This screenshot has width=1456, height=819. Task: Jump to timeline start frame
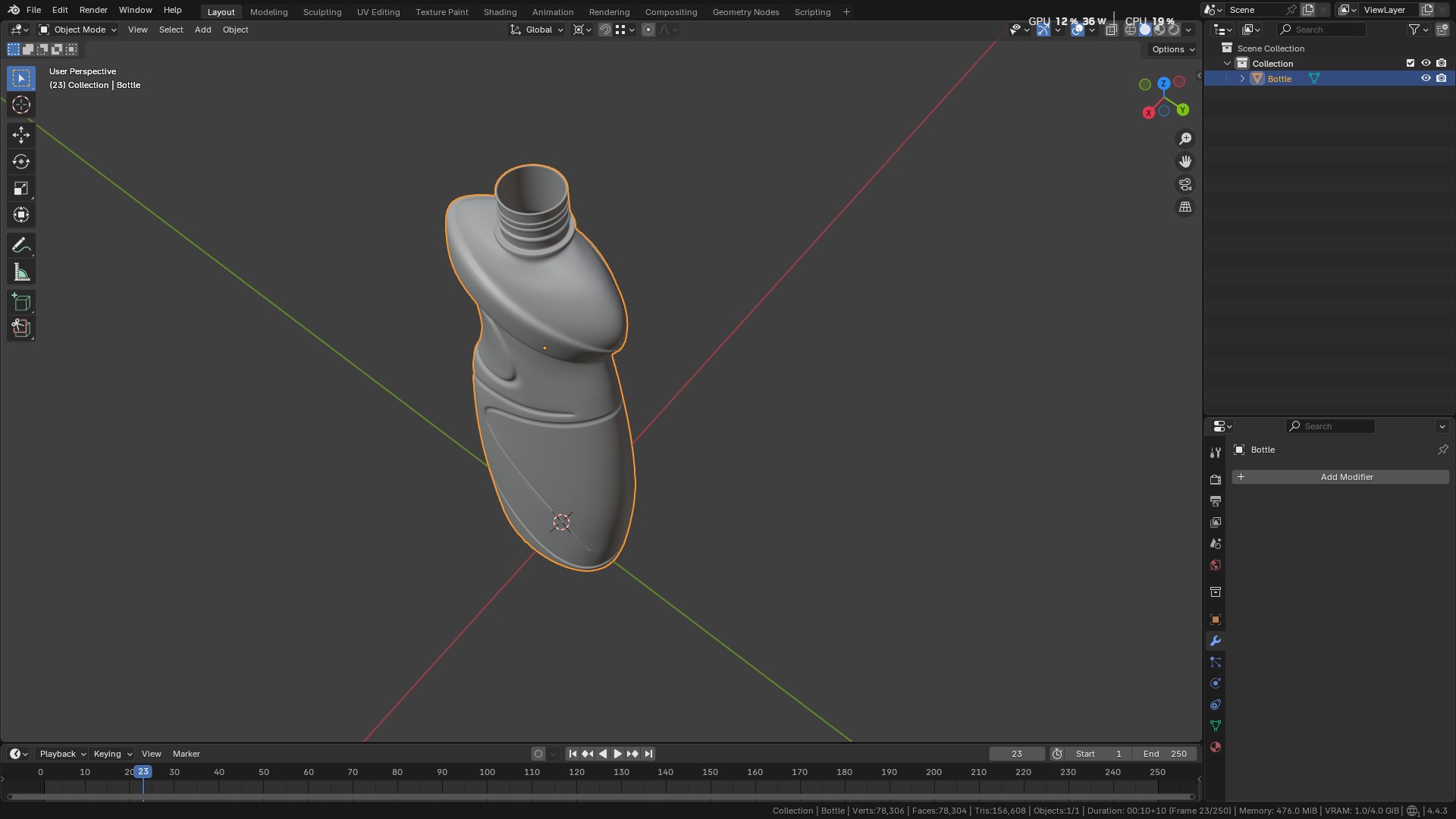point(573,754)
